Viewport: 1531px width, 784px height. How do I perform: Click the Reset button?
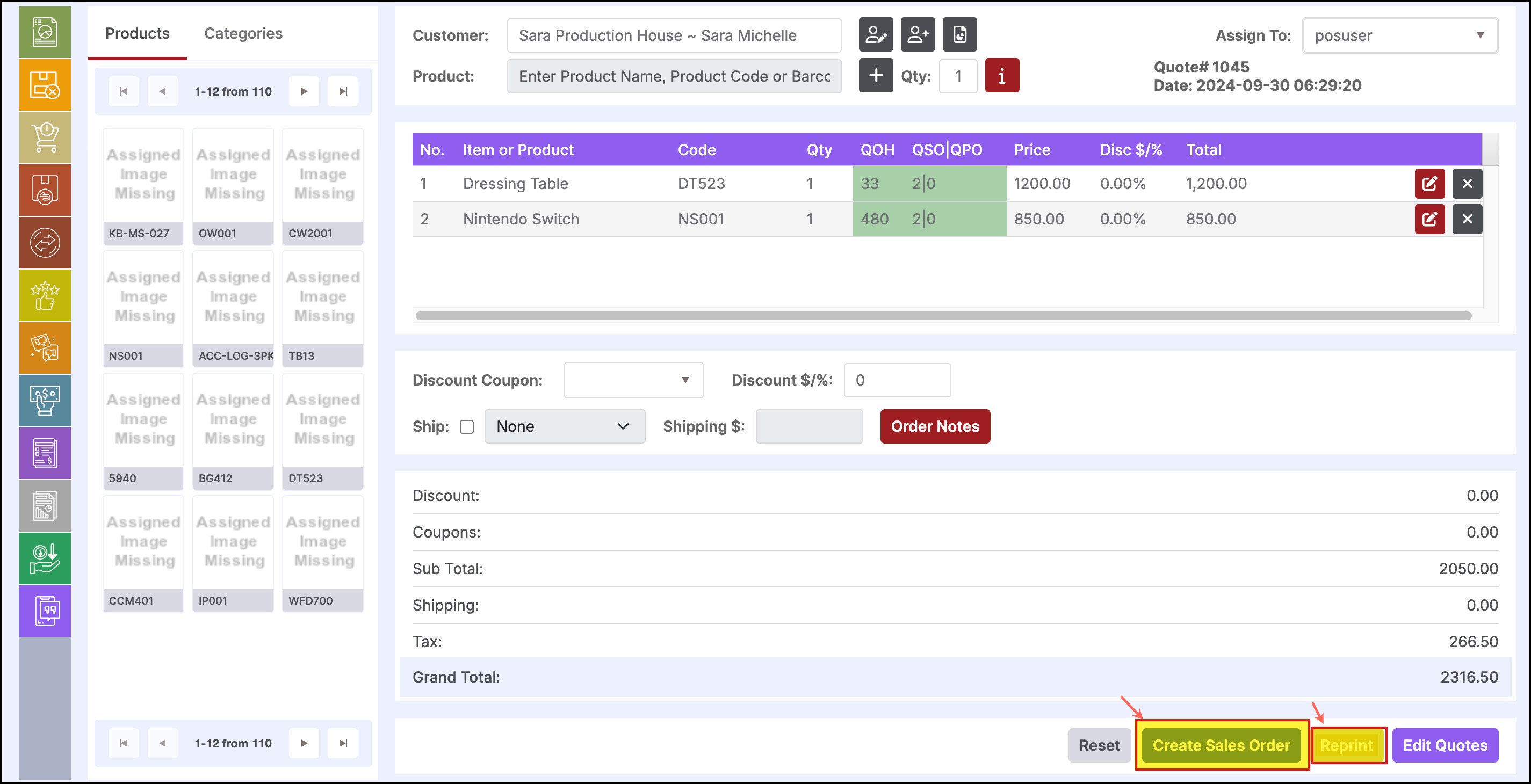coord(1100,745)
